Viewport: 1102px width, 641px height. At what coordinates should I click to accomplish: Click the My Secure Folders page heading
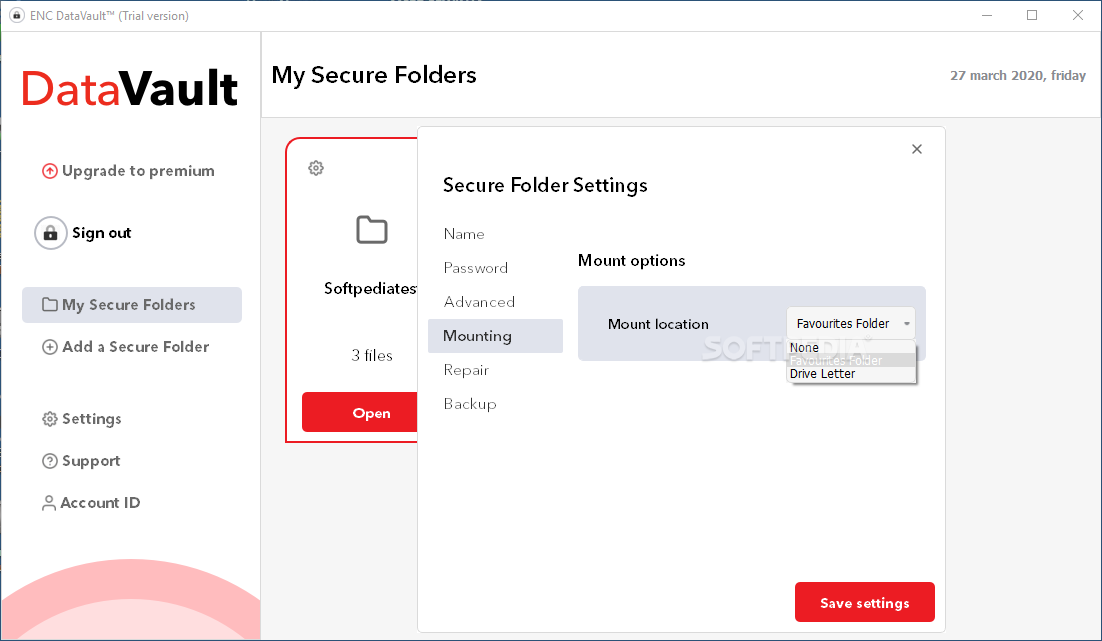point(374,75)
